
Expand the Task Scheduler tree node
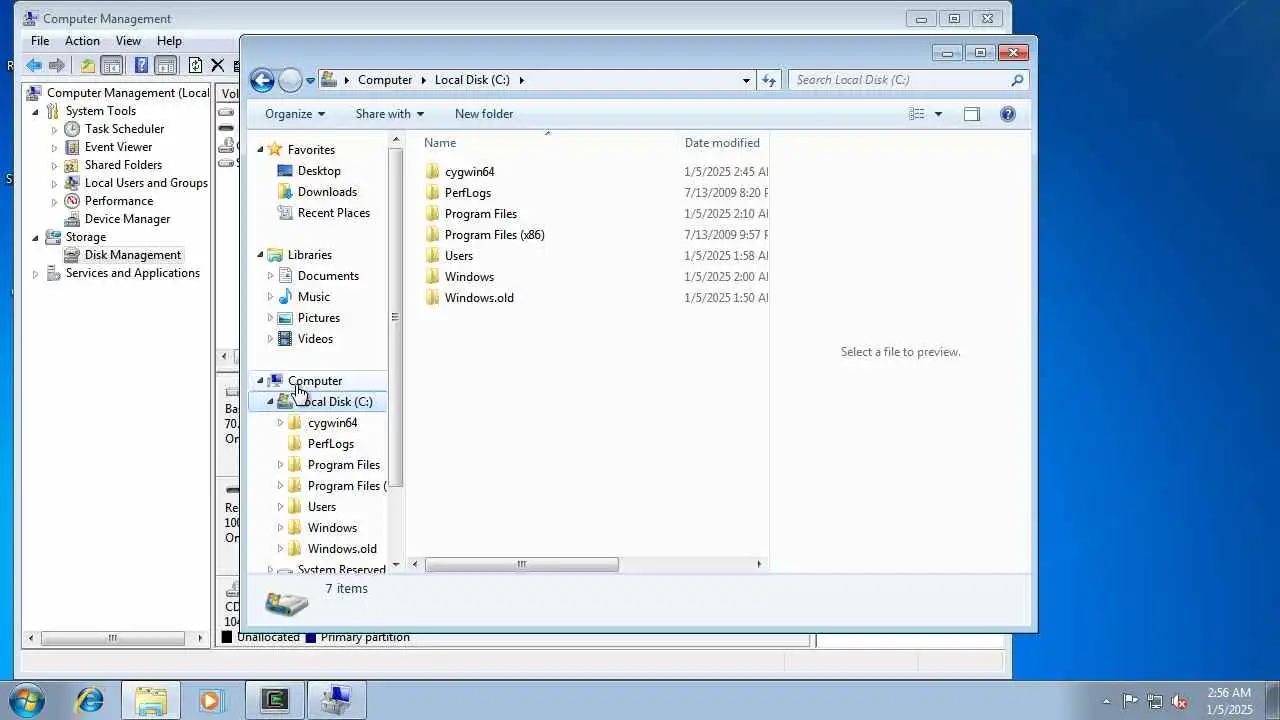(55, 129)
